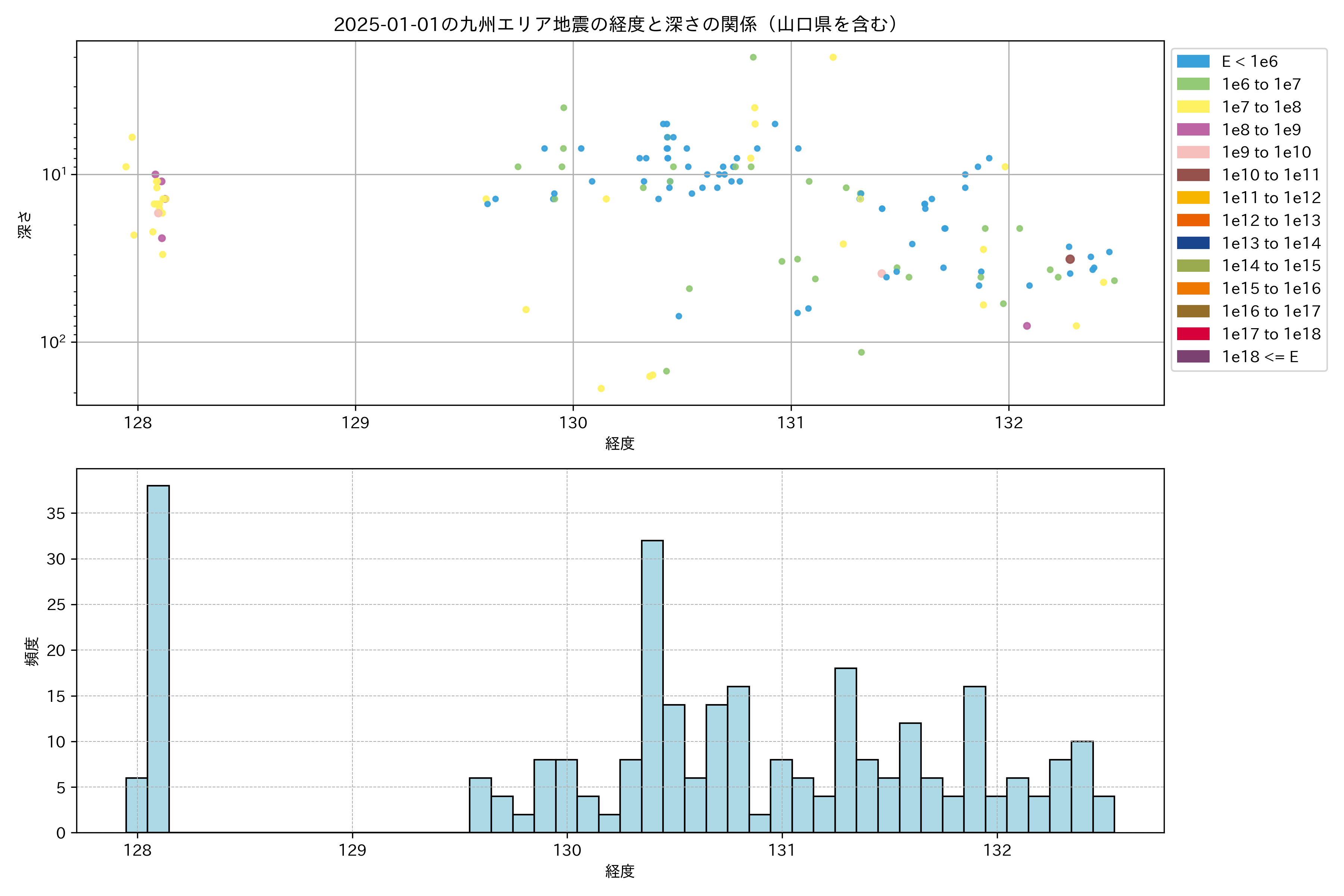
Task: Click the large brown scatter point near 132
Action: (x=1070, y=259)
